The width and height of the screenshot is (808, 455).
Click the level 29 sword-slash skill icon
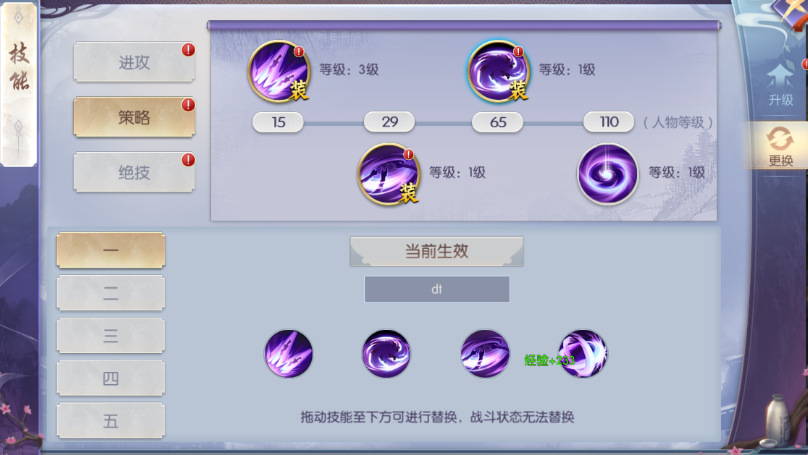(x=389, y=174)
